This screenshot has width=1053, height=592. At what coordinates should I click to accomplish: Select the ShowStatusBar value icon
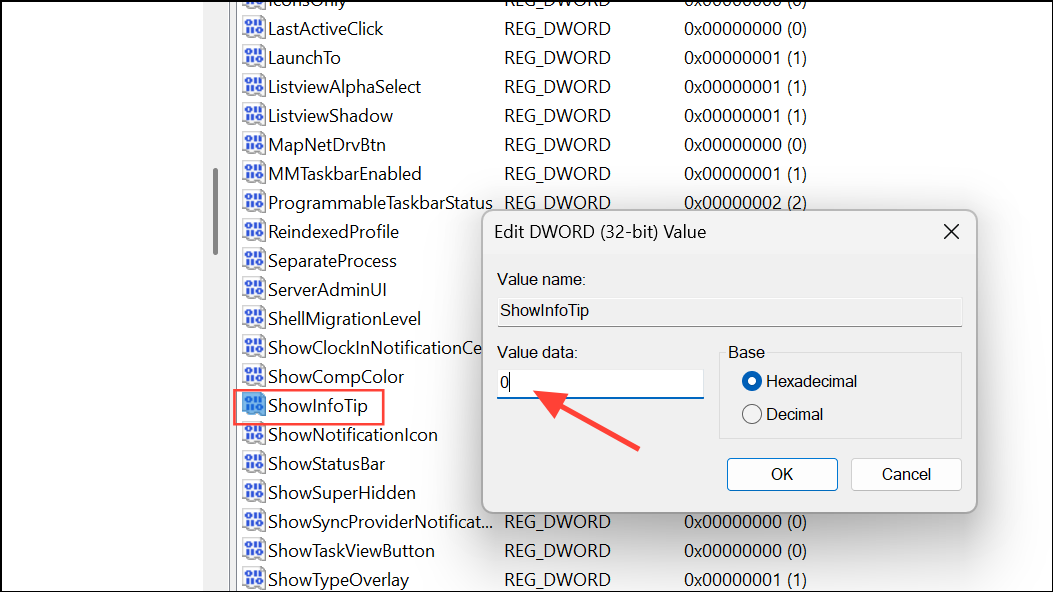coord(254,463)
